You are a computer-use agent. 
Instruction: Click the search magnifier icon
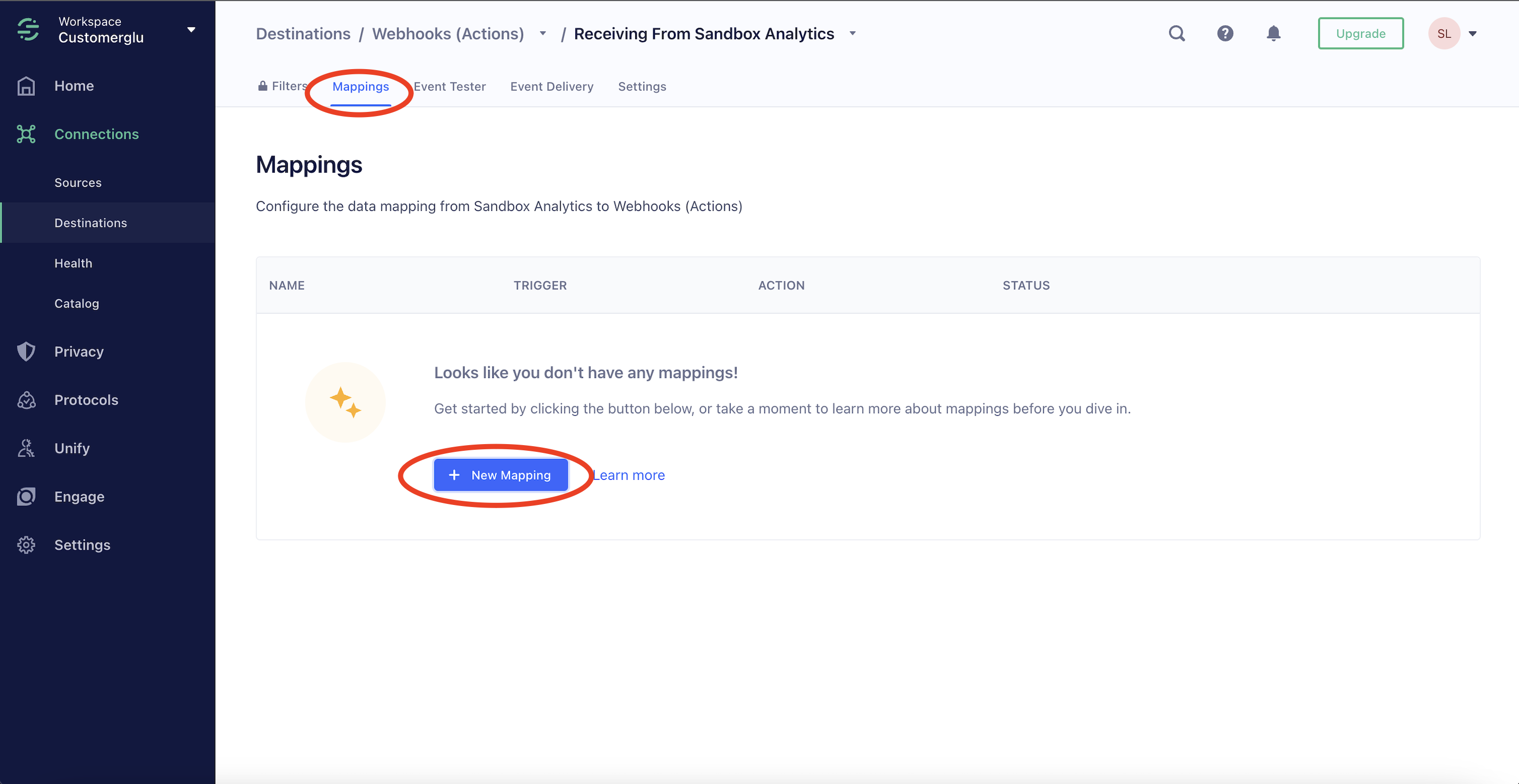[1176, 34]
